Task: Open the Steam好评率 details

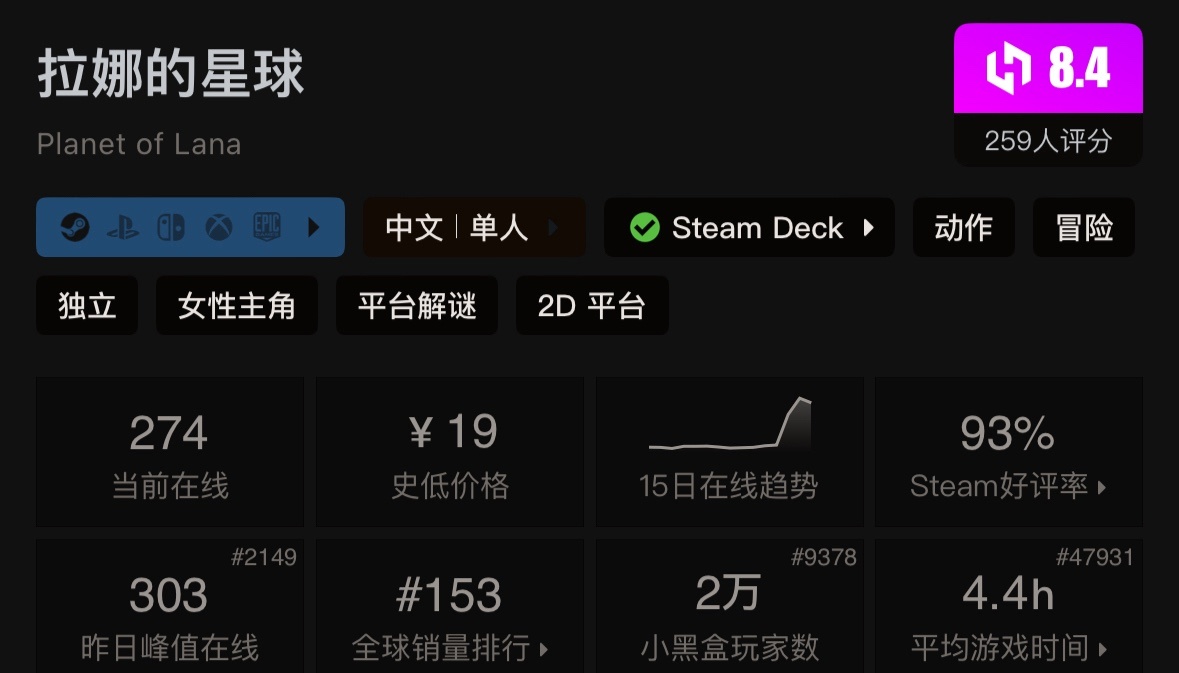Action: point(1008,486)
